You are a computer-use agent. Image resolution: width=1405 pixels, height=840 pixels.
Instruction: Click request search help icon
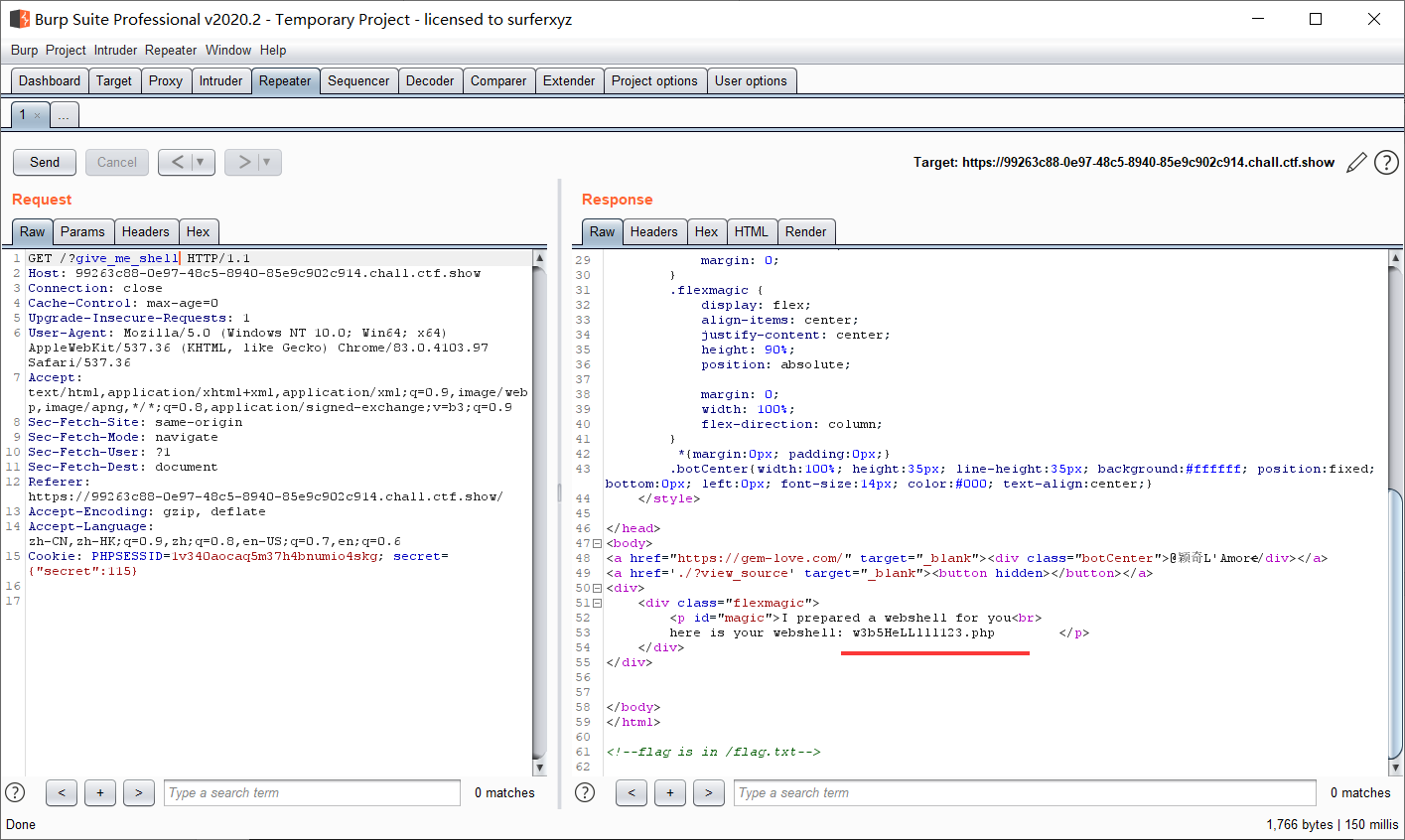(x=15, y=792)
